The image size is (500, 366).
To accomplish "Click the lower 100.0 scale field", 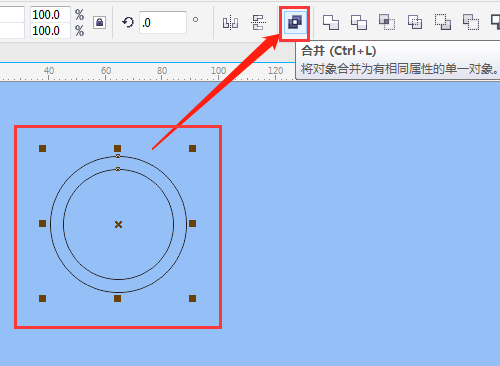I will pyautogui.click(x=50, y=31).
